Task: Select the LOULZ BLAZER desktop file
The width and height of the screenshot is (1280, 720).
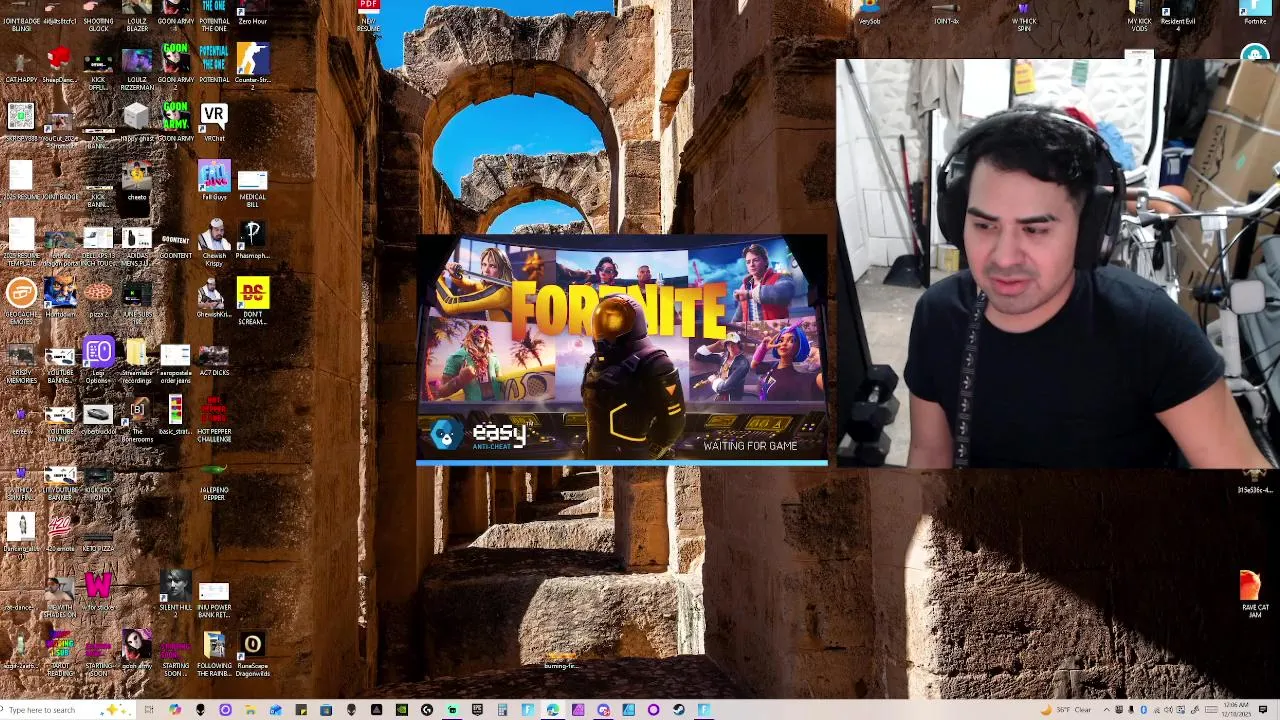Action: point(137,15)
